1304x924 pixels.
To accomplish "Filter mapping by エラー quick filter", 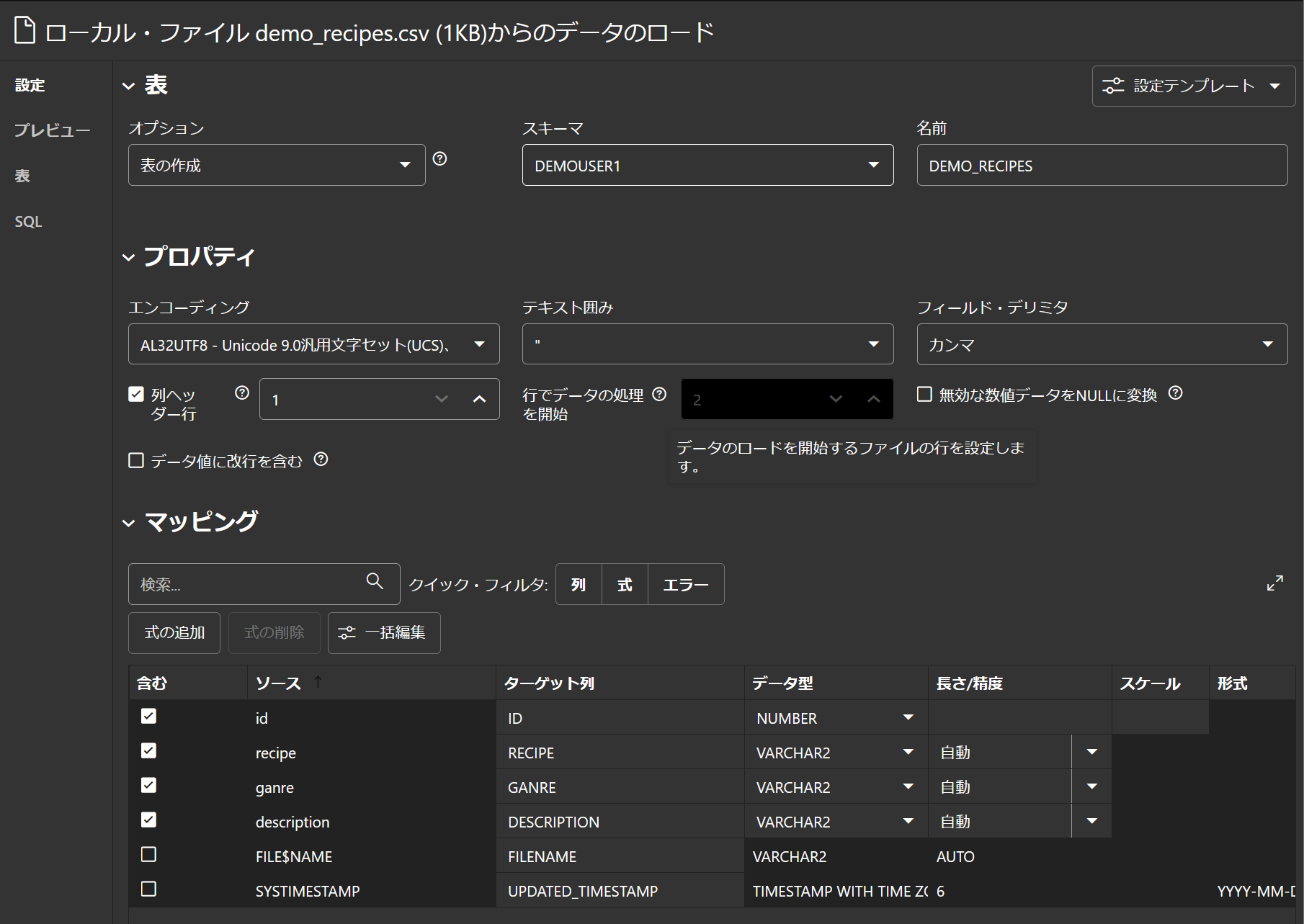I will [x=686, y=584].
